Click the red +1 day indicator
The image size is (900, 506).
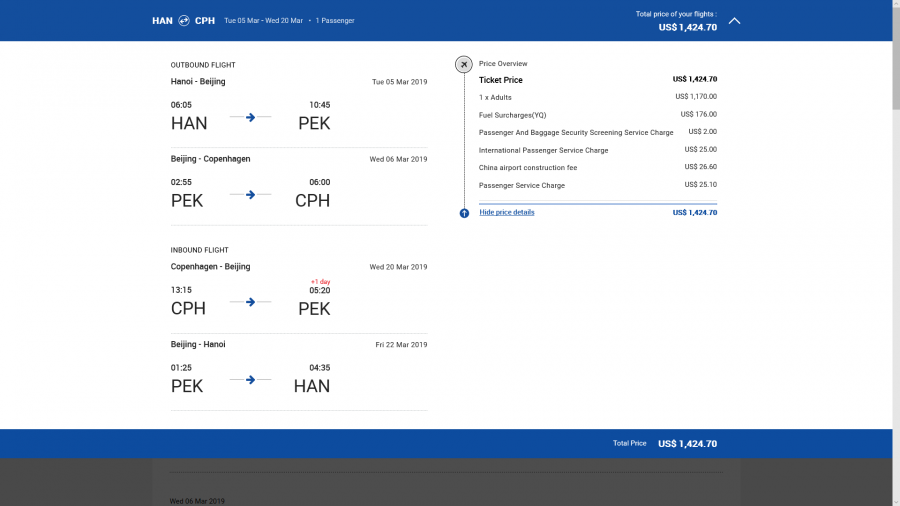(x=320, y=281)
